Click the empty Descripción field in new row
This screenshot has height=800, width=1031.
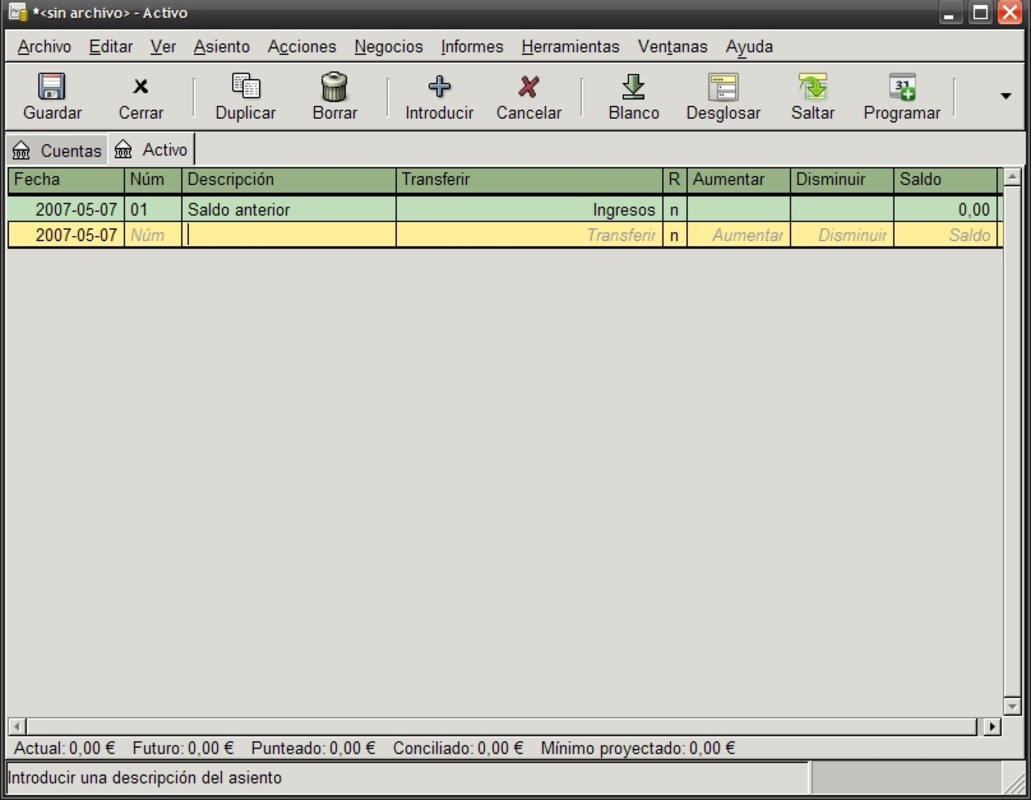289,235
